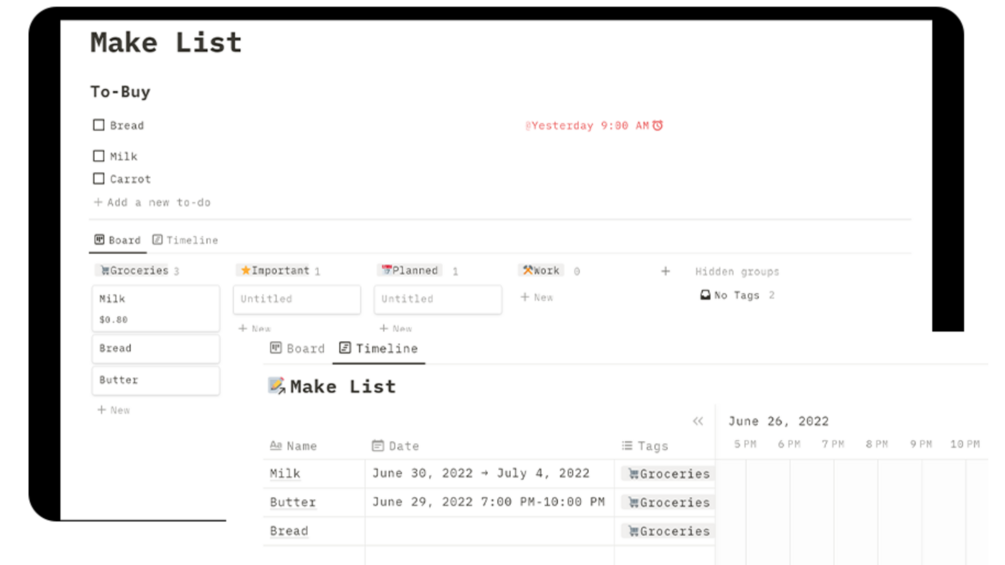
Task: Click the 7 PM timeline hour marker
Action: [x=833, y=444]
